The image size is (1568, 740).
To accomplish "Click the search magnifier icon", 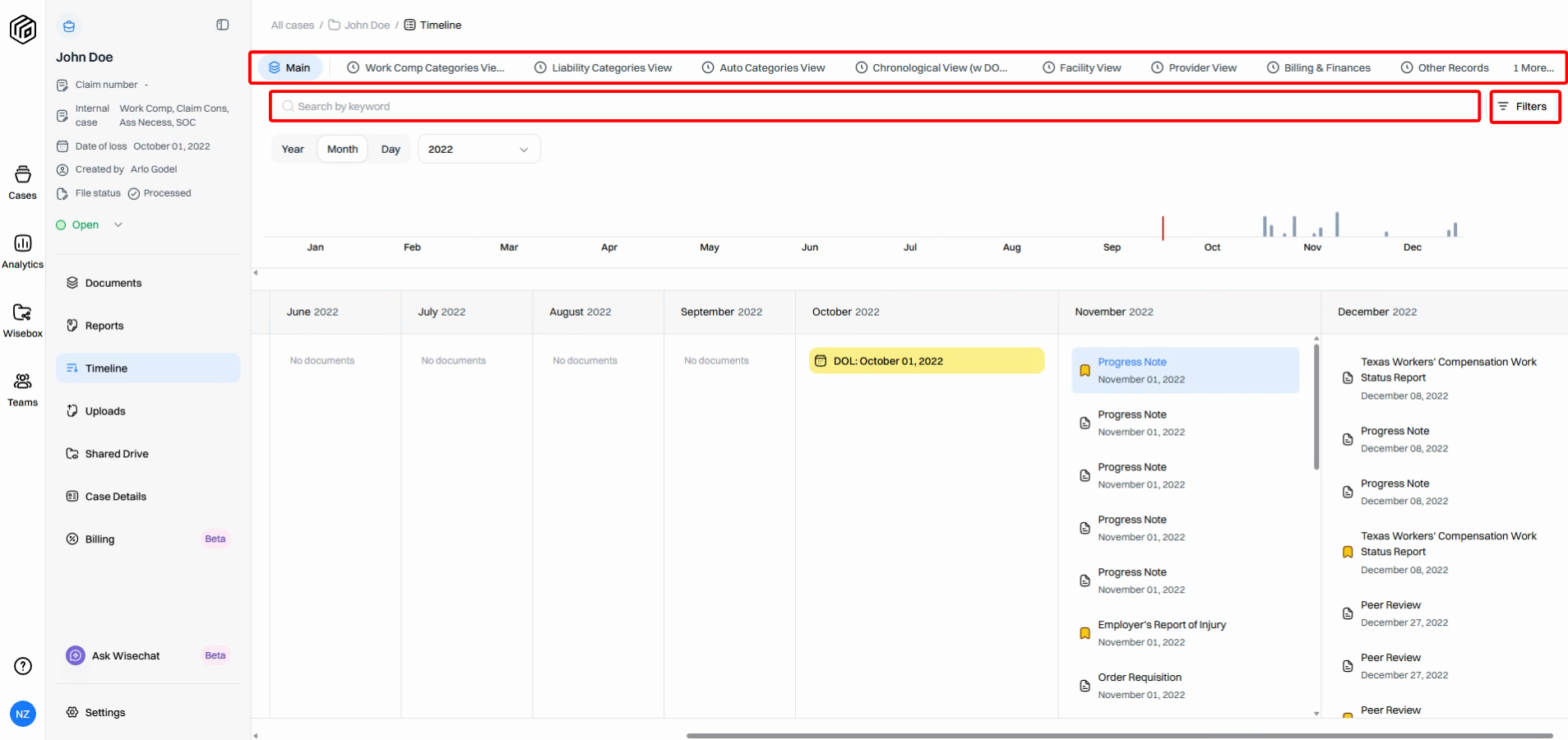I will pos(288,106).
